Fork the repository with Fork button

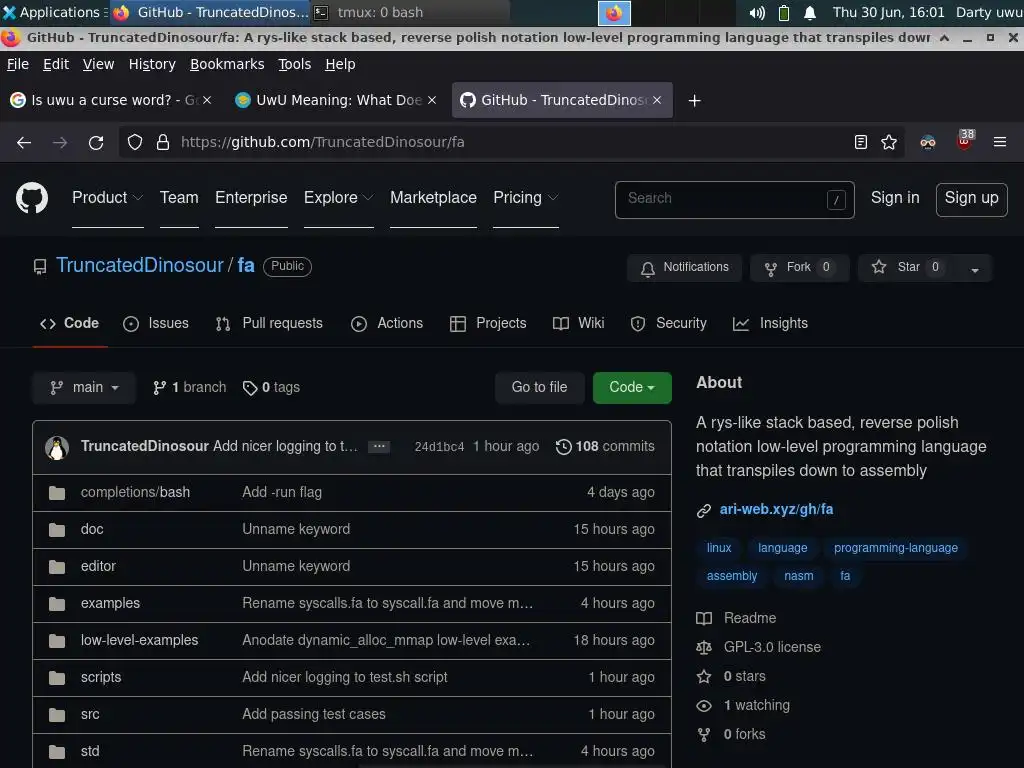click(x=800, y=267)
